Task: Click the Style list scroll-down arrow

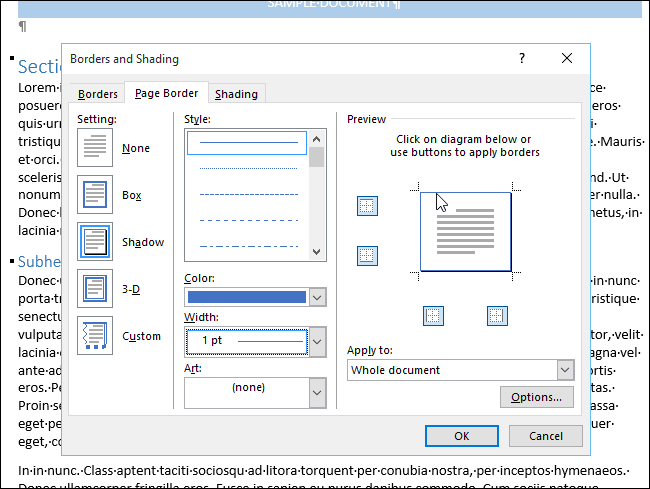Action: tap(317, 252)
